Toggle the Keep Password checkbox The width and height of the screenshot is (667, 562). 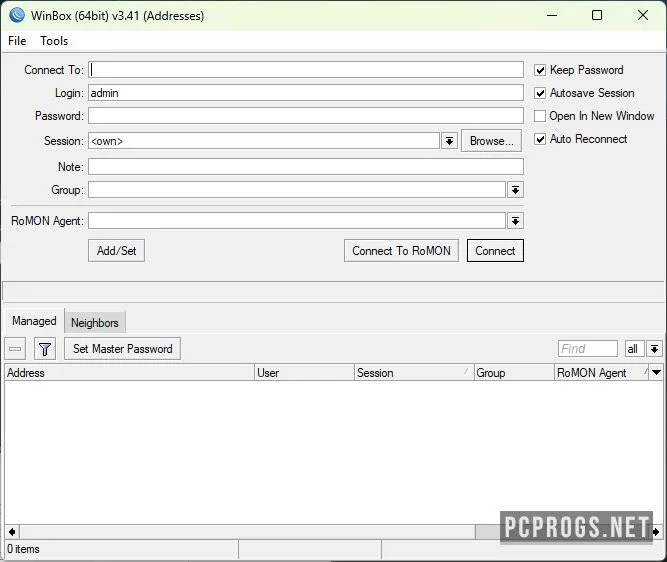[540, 70]
